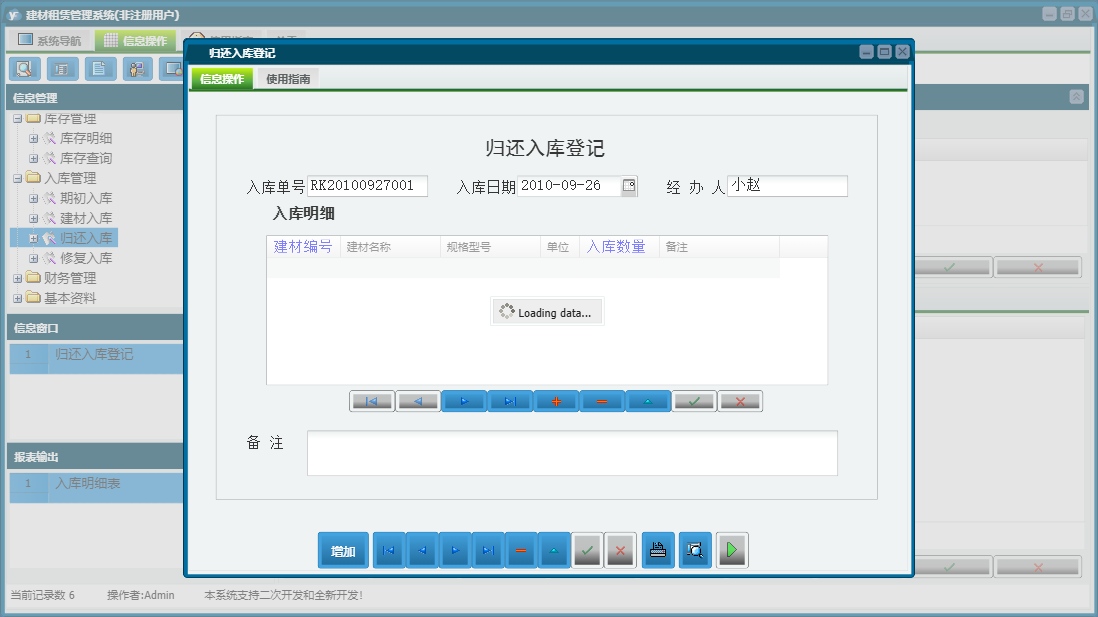Click the add (+) icon above the grid
This screenshot has width=1098, height=617.
[x=556, y=400]
